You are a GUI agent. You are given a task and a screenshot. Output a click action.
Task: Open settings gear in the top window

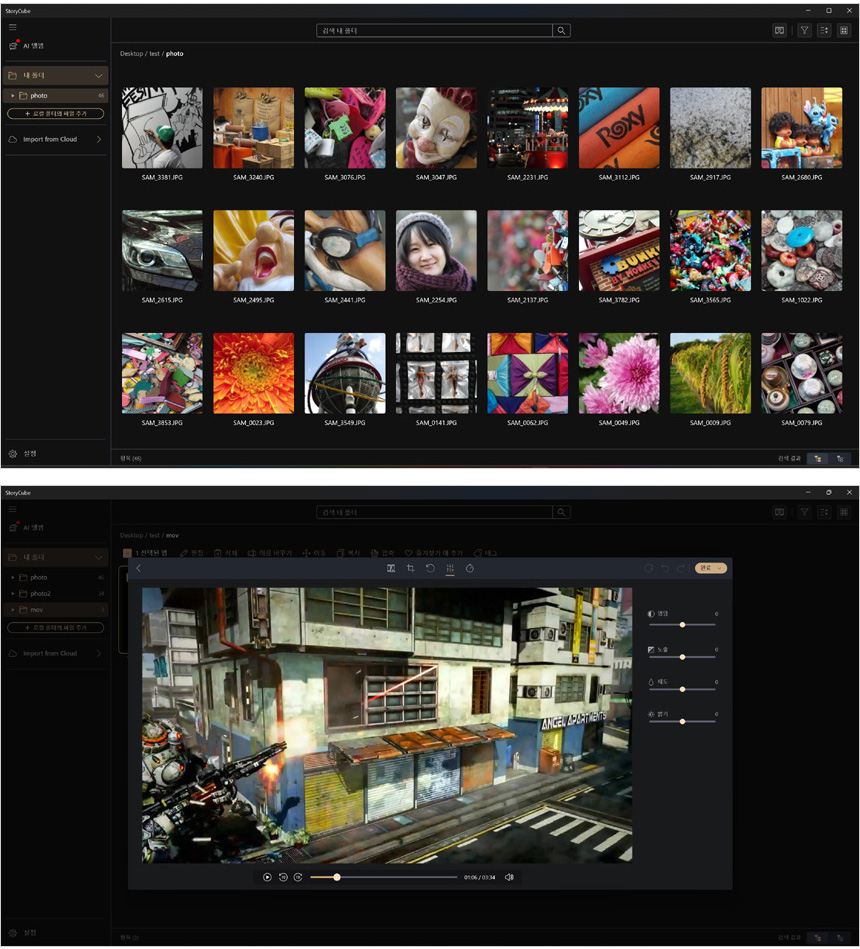(x=13, y=453)
